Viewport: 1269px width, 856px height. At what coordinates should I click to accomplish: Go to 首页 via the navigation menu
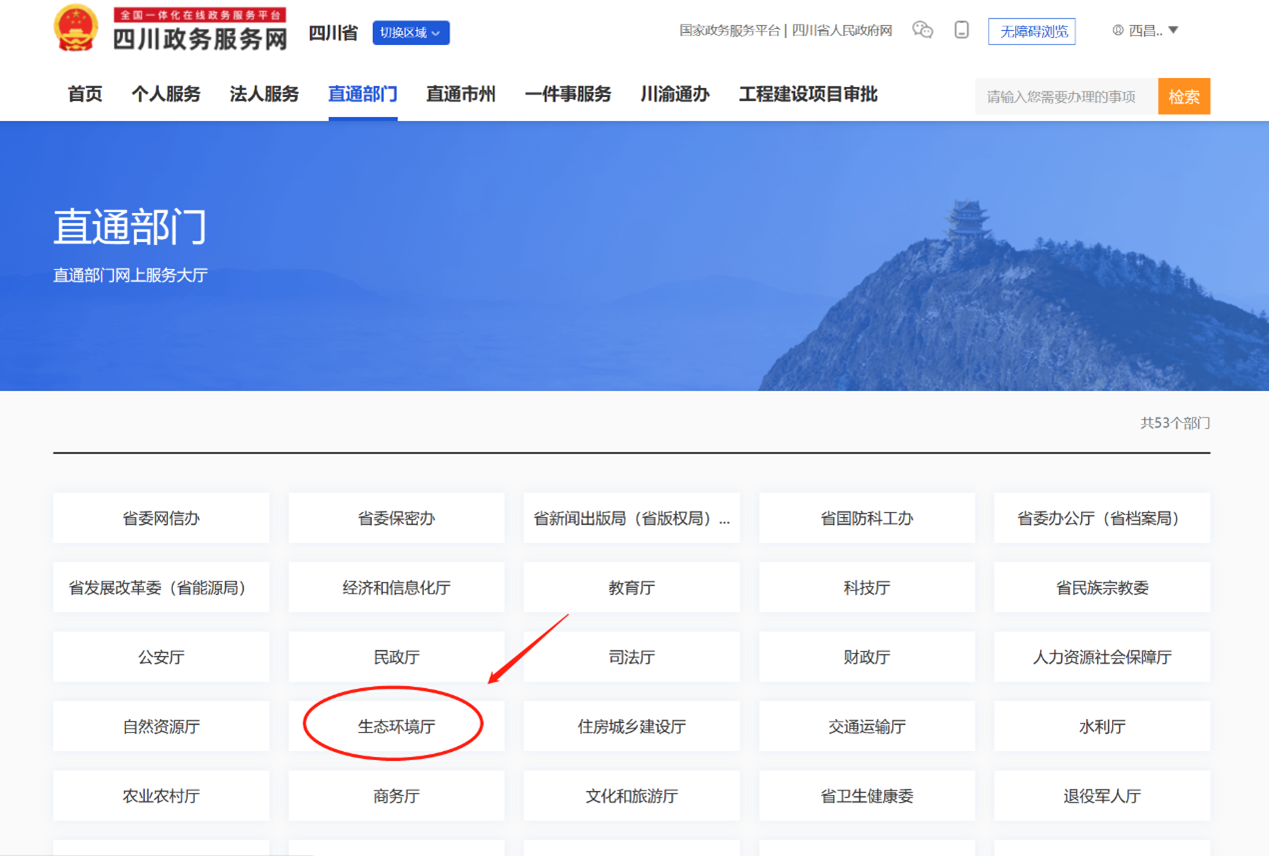click(x=84, y=94)
